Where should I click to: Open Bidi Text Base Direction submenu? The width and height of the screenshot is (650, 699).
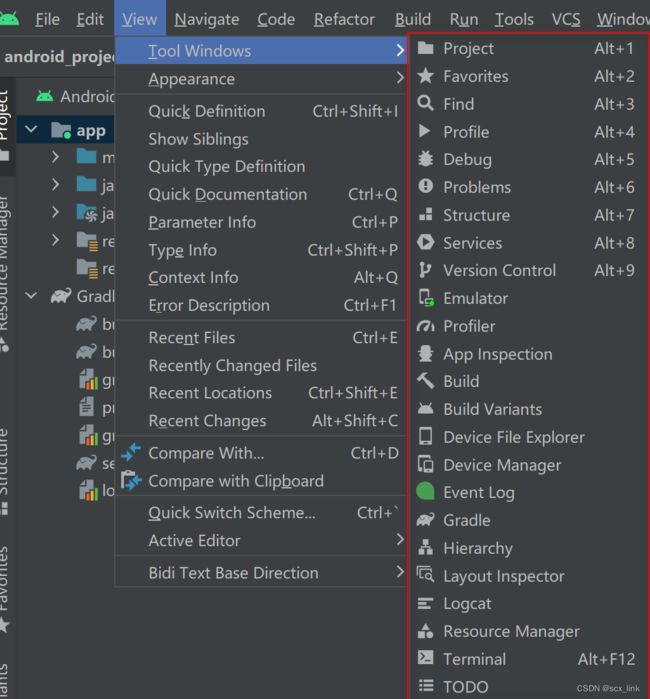pos(261,572)
